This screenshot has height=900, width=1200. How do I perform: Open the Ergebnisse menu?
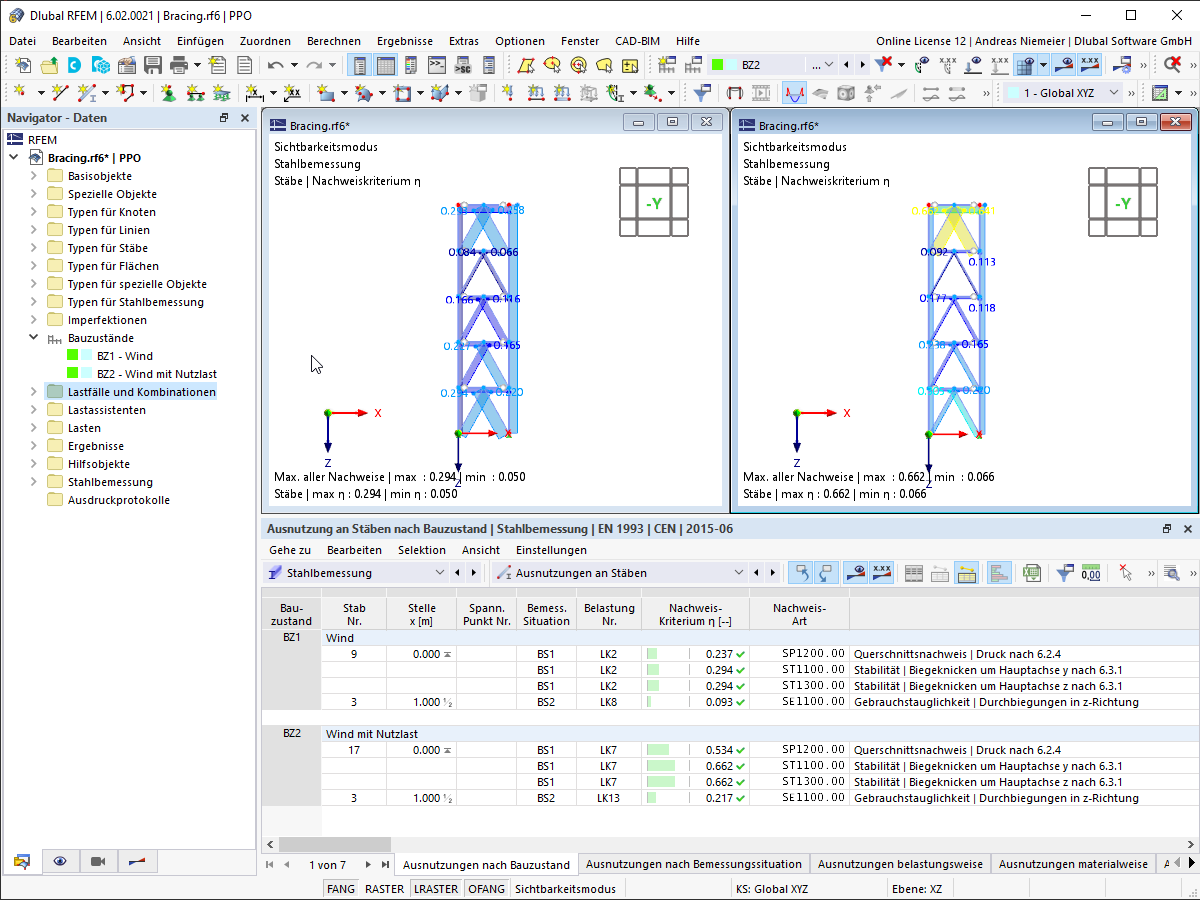click(405, 41)
